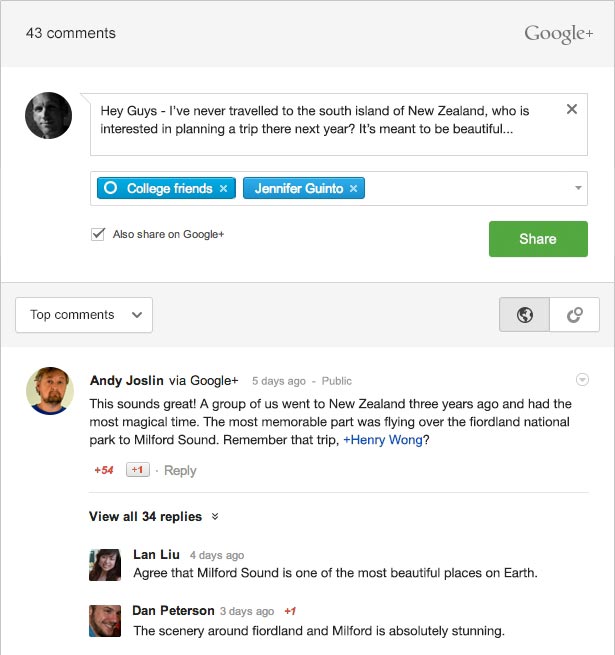Switch to circles comments view icon
The width and height of the screenshot is (615, 655).
574,315
